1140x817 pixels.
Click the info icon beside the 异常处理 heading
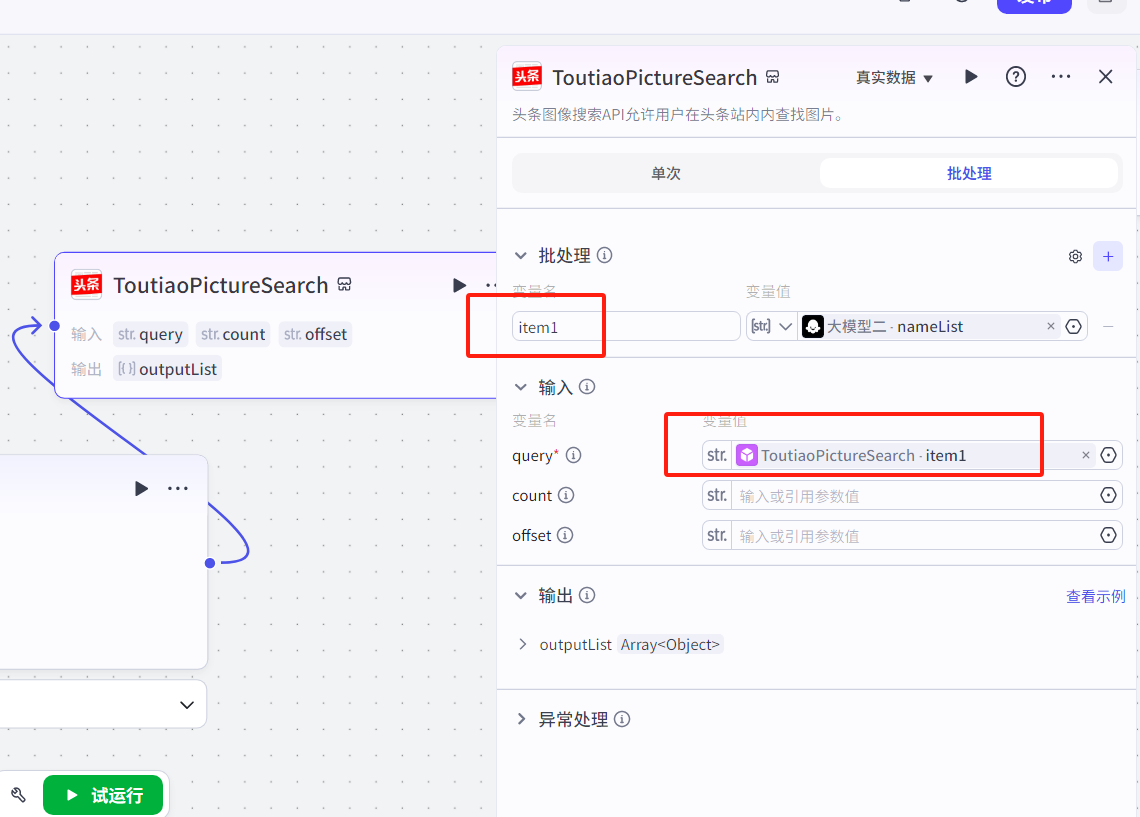(622, 719)
